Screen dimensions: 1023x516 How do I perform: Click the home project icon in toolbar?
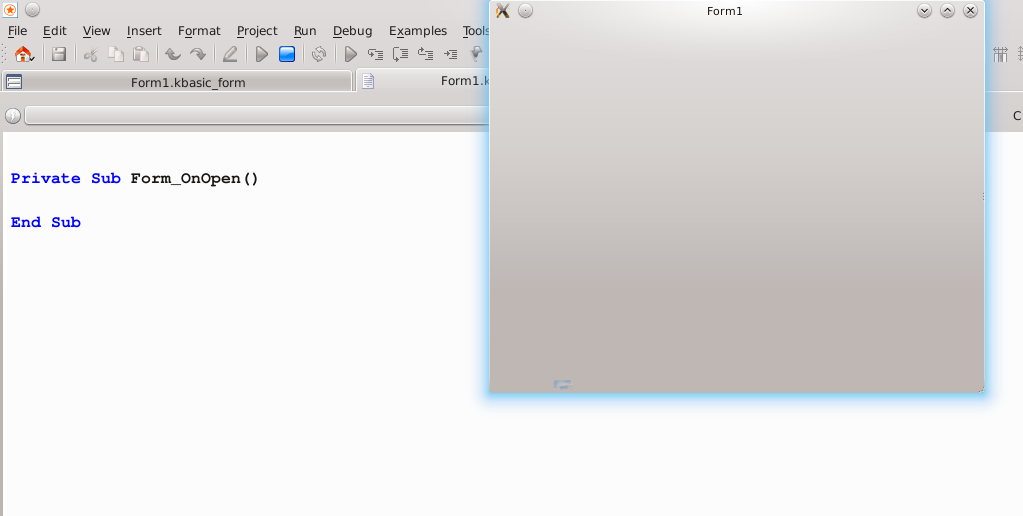pyautogui.click(x=23, y=54)
